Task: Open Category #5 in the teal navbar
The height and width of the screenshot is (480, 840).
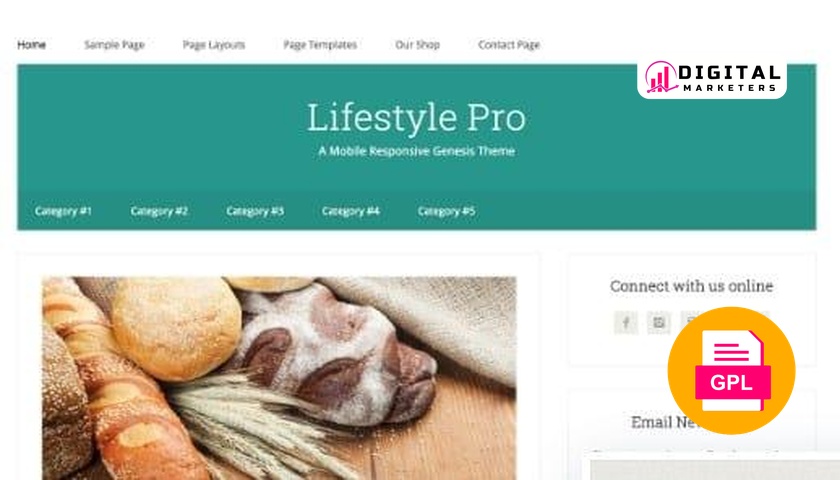Action: 446,211
